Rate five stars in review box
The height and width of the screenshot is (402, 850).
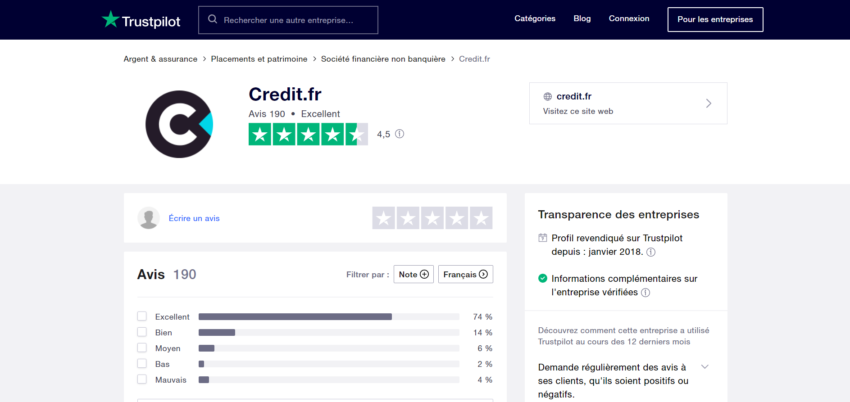(481, 218)
